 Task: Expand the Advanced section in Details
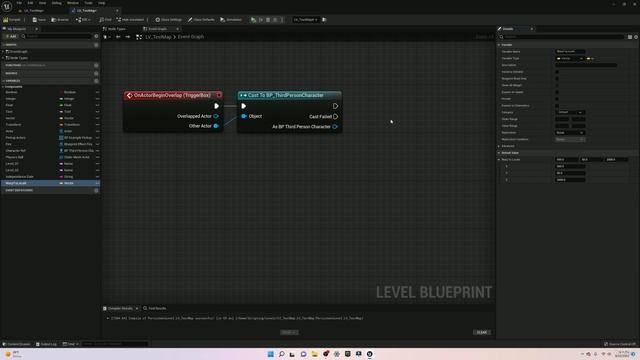click(499, 146)
